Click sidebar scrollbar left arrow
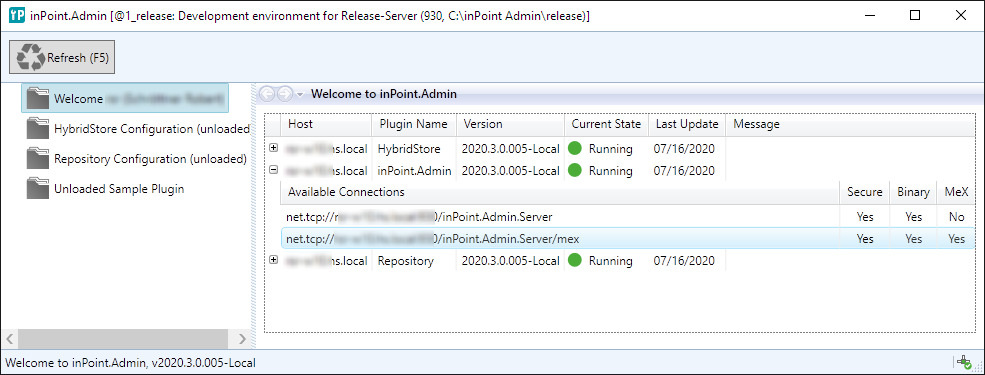Viewport: 985px width, 375px height. pyautogui.click(x=10, y=339)
